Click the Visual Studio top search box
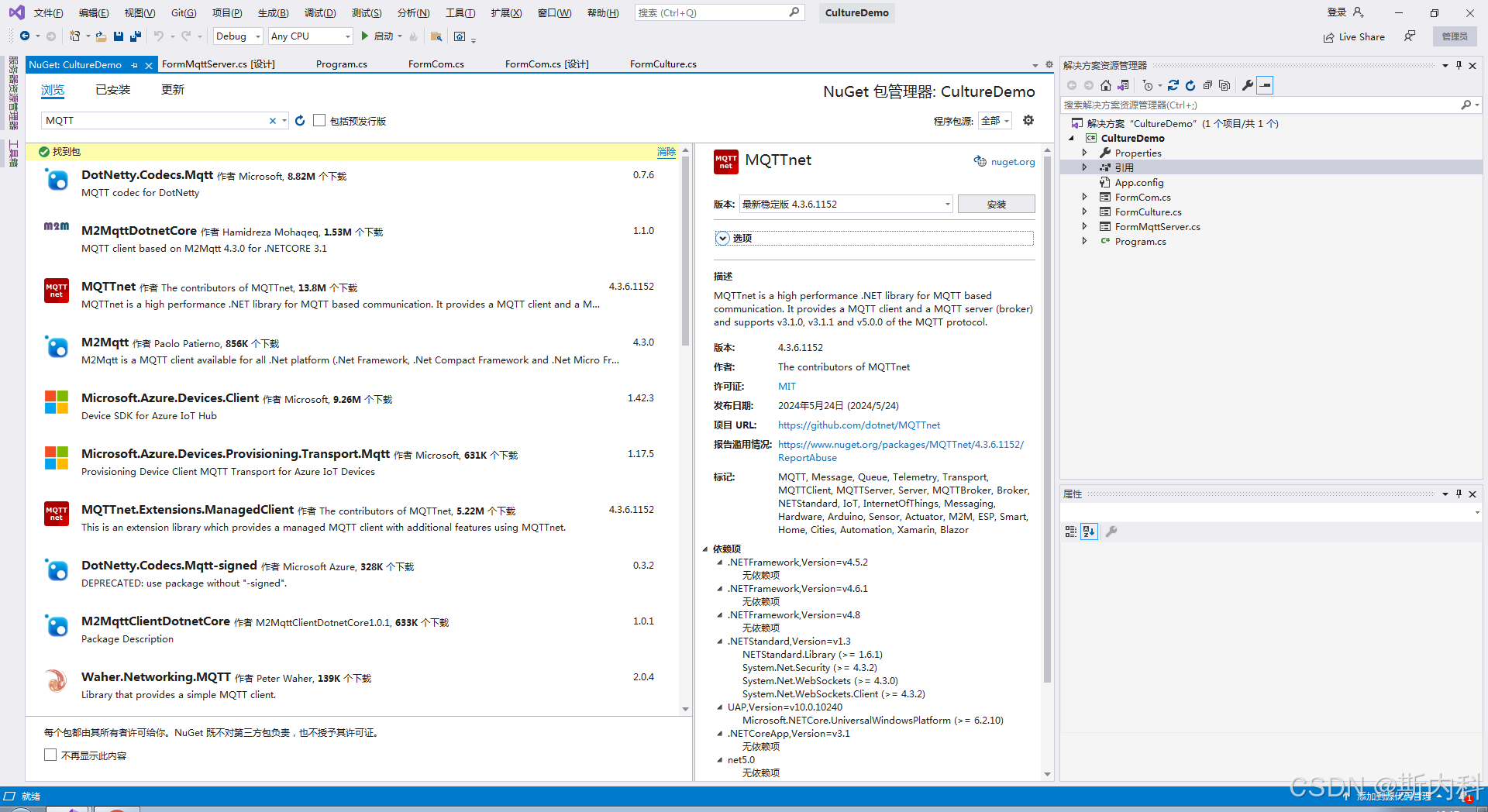1488x812 pixels. 718,12
